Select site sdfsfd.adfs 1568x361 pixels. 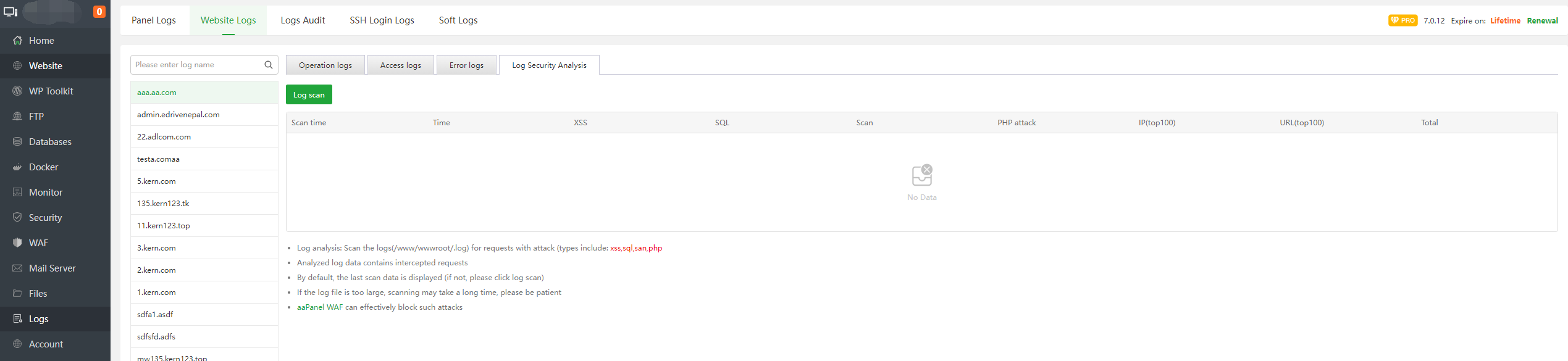(204, 337)
